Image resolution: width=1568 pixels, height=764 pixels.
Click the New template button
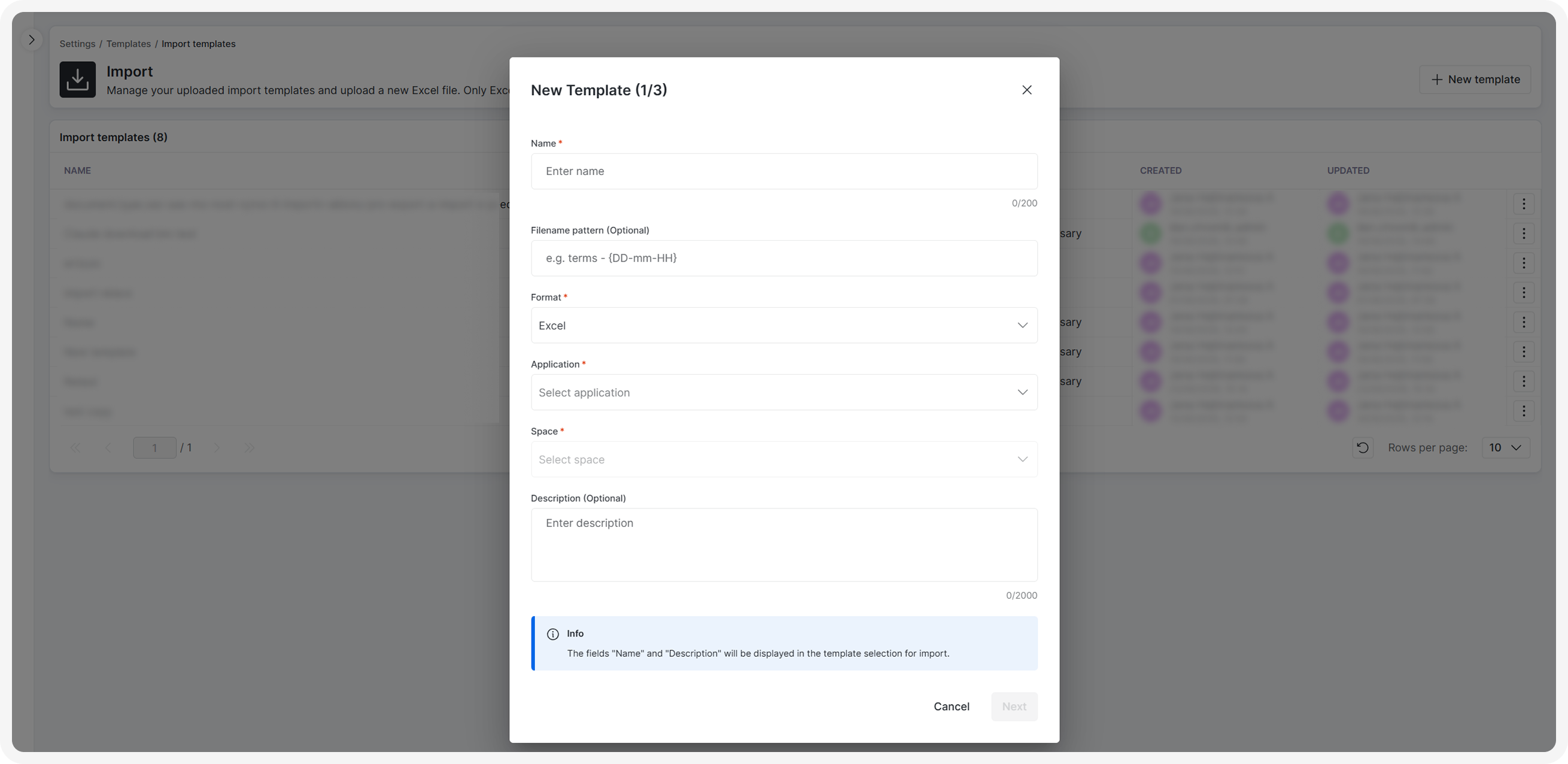(1475, 79)
